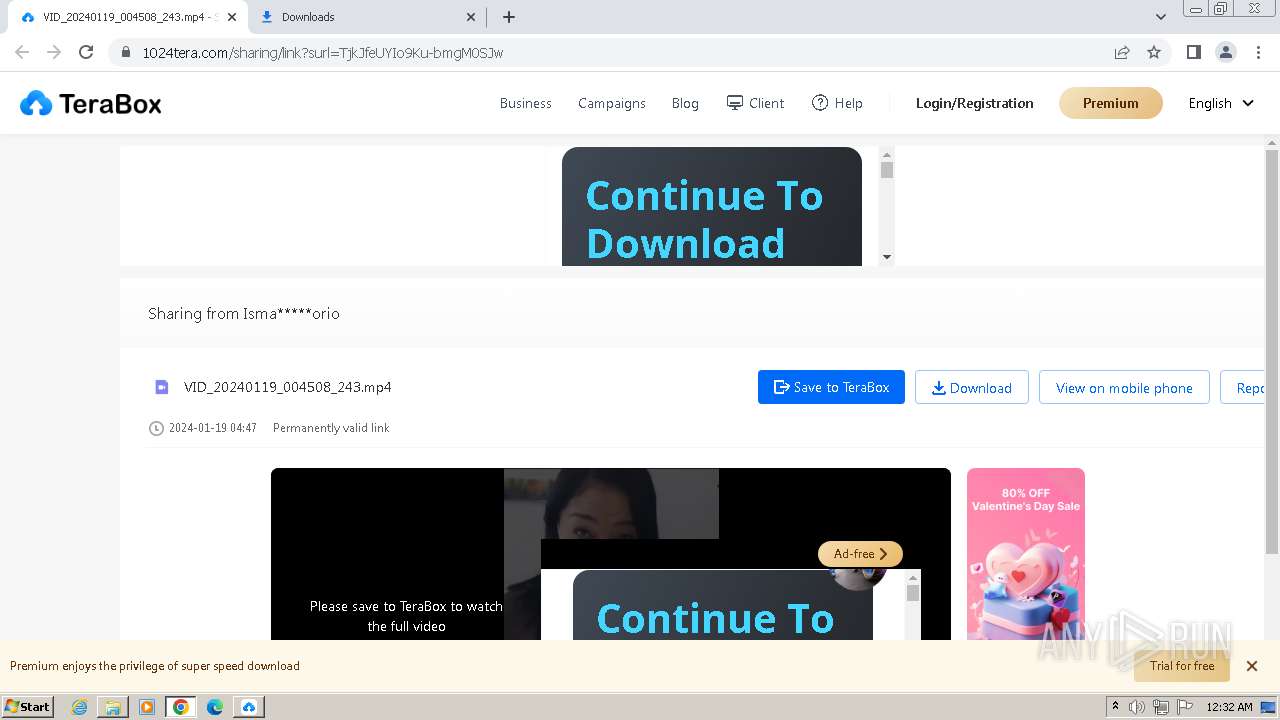Bookmark this page with star icon
The height and width of the screenshot is (720, 1280).
(1154, 52)
